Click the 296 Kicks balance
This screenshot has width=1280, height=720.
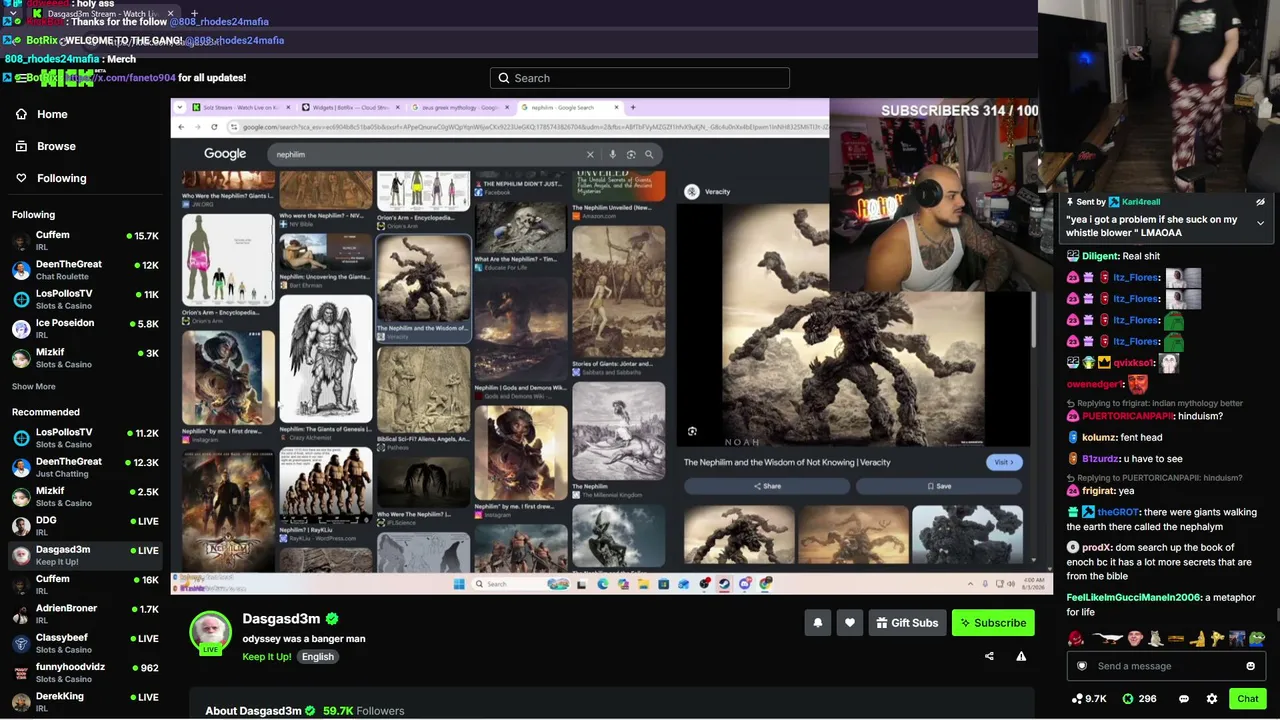tap(1139, 699)
